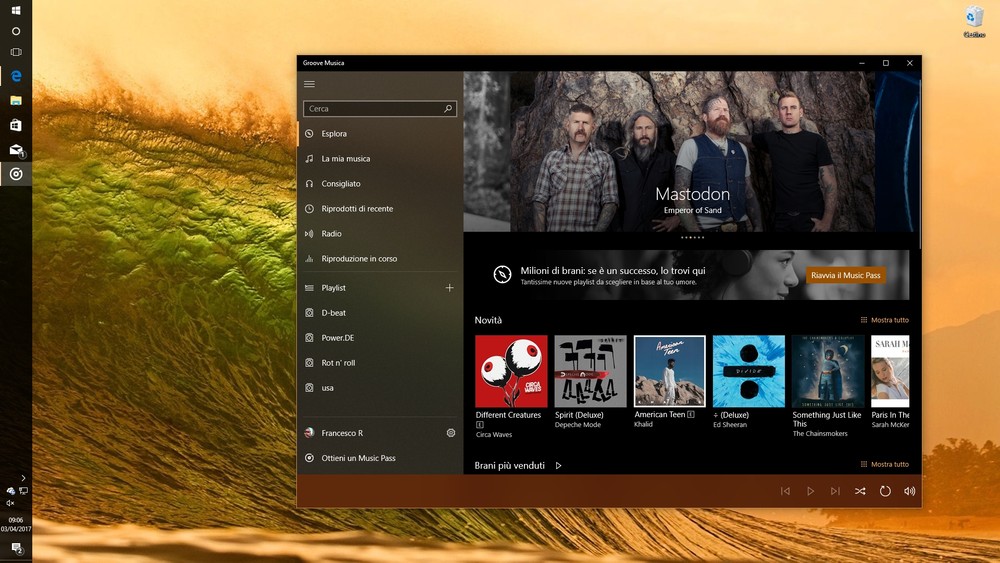Open Cortana circle on taskbar
Image resolution: width=1000 pixels, height=563 pixels.
pyautogui.click(x=16, y=31)
